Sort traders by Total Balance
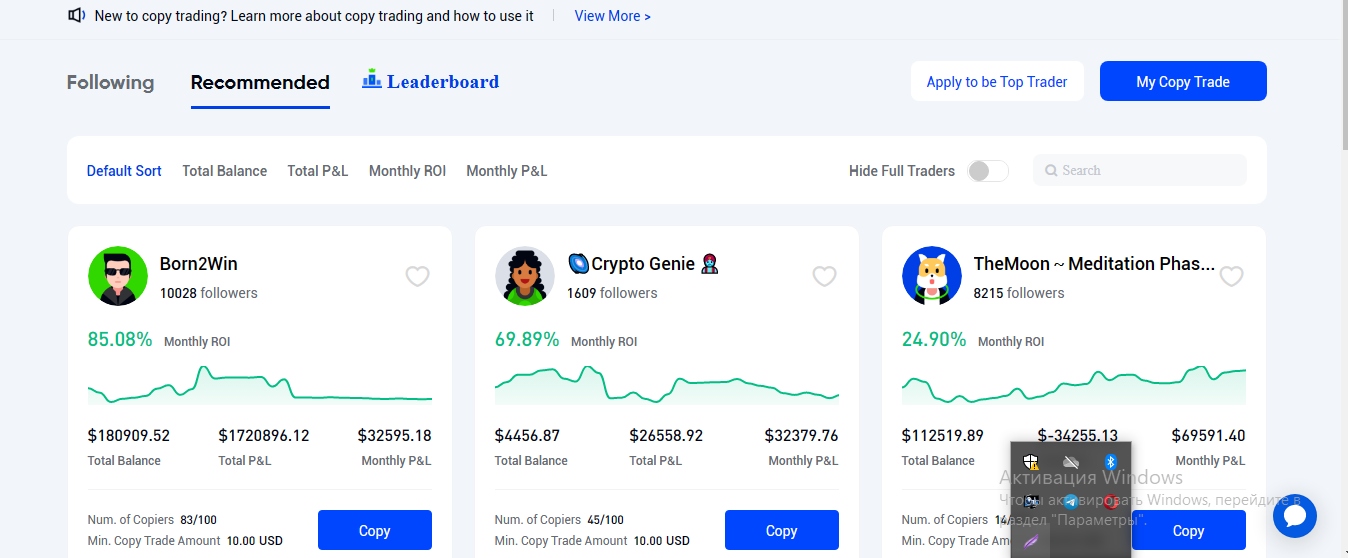This screenshot has height=558, width=1348. pos(224,171)
